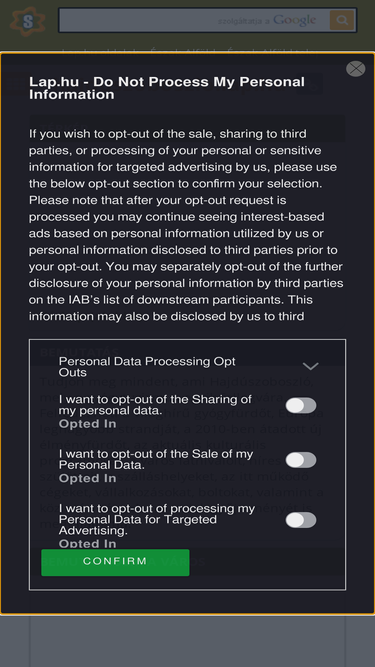This screenshot has width=375, height=667.
Task: Click Opted In status under Sharing option
Action: [88, 424]
